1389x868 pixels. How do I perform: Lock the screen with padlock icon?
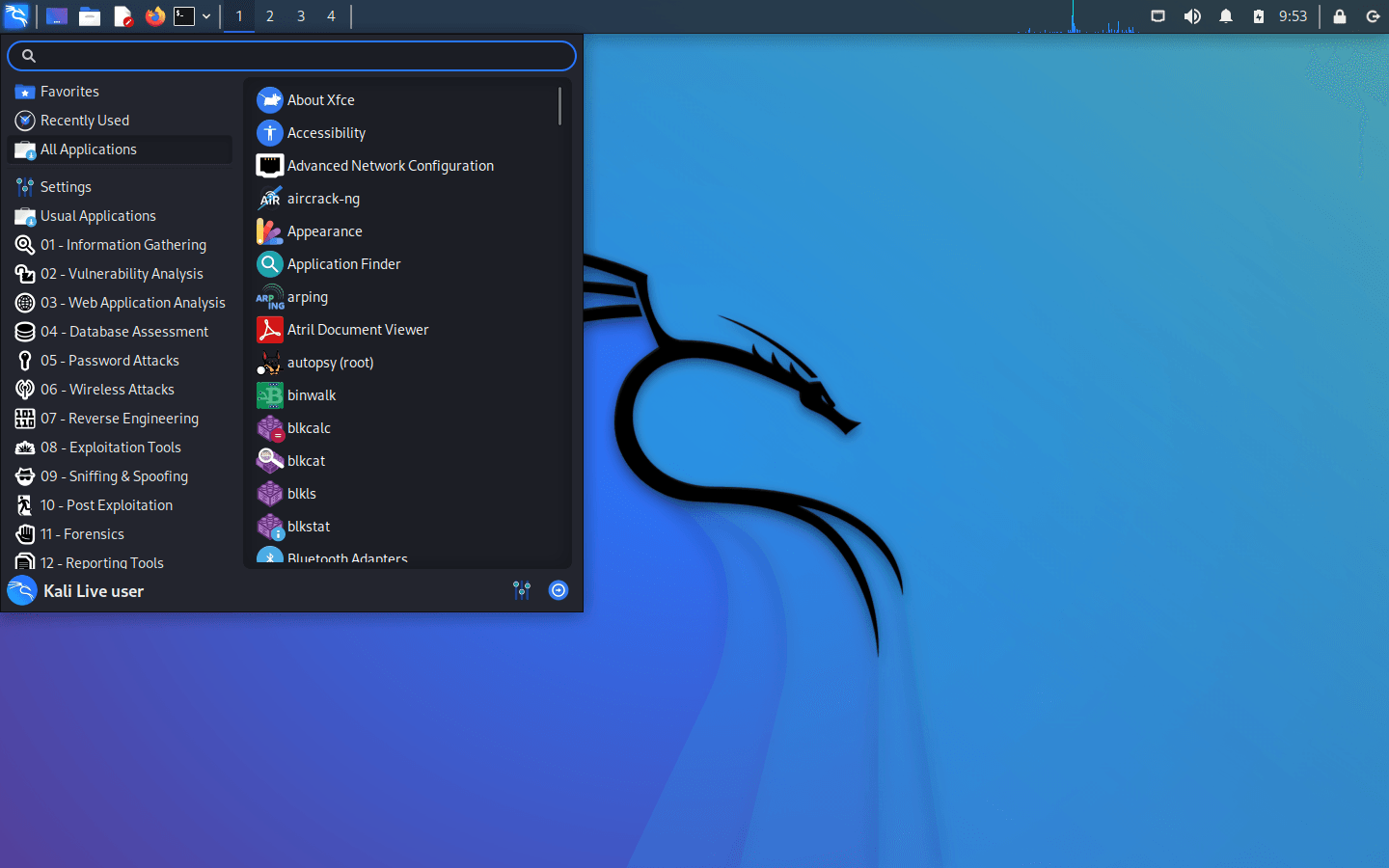coord(1340,16)
